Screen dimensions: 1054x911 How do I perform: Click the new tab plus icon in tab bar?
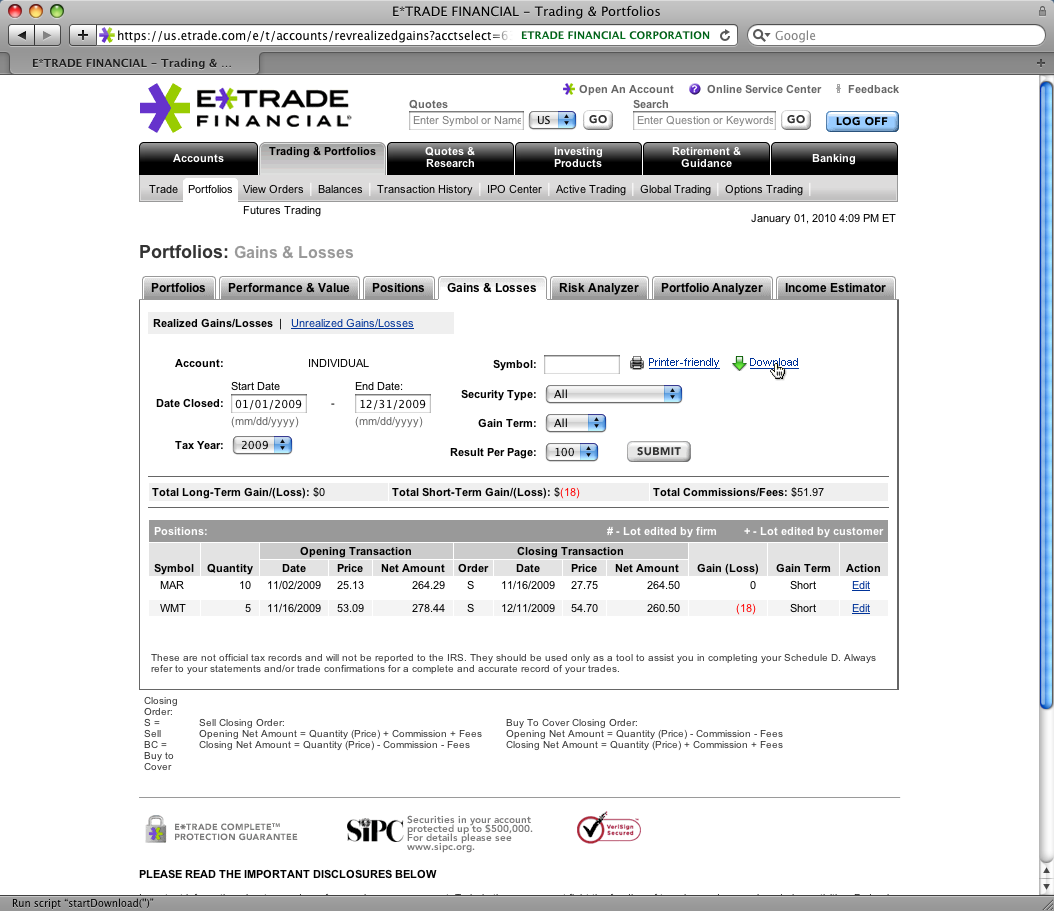click(1041, 63)
